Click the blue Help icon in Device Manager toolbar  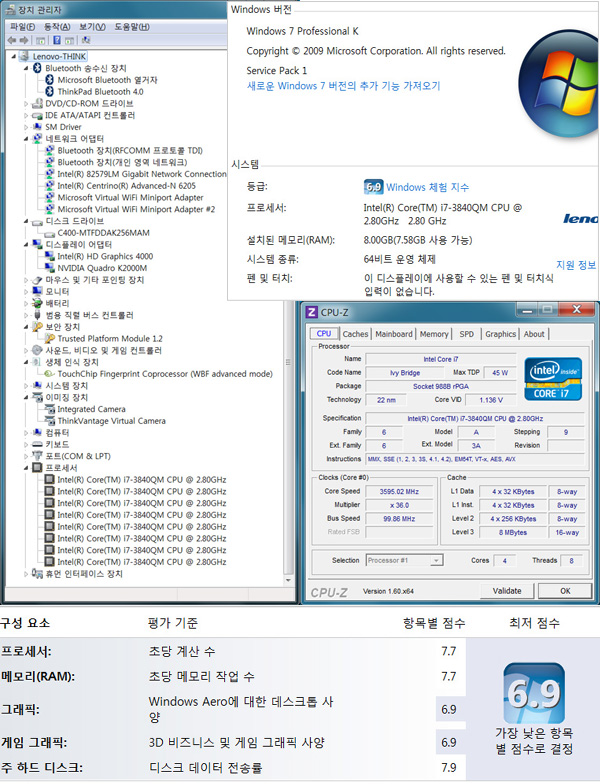click(56, 40)
